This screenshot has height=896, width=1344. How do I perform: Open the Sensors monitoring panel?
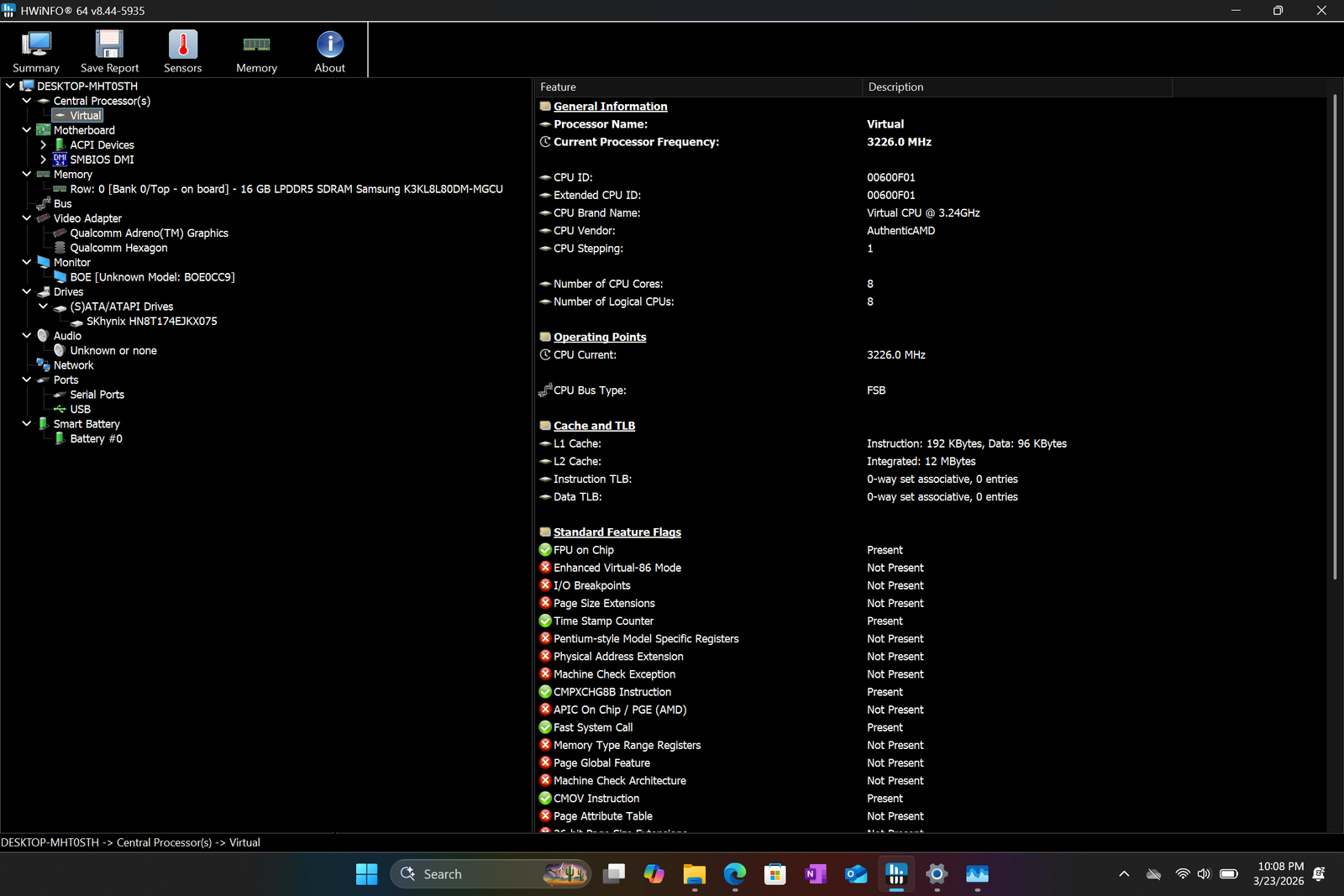tap(182, 50)
